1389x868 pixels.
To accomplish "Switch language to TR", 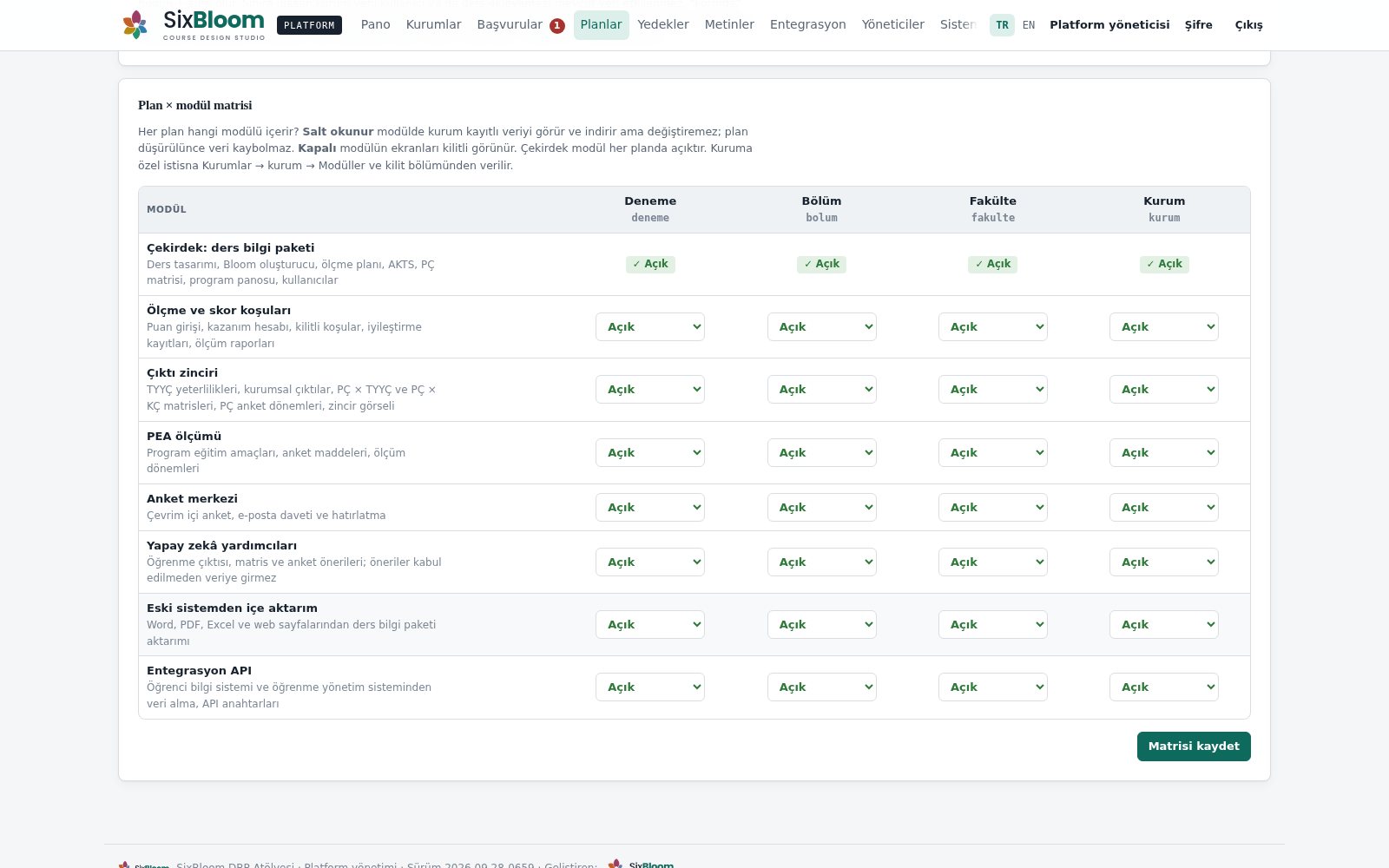I will pos(1002,25).
